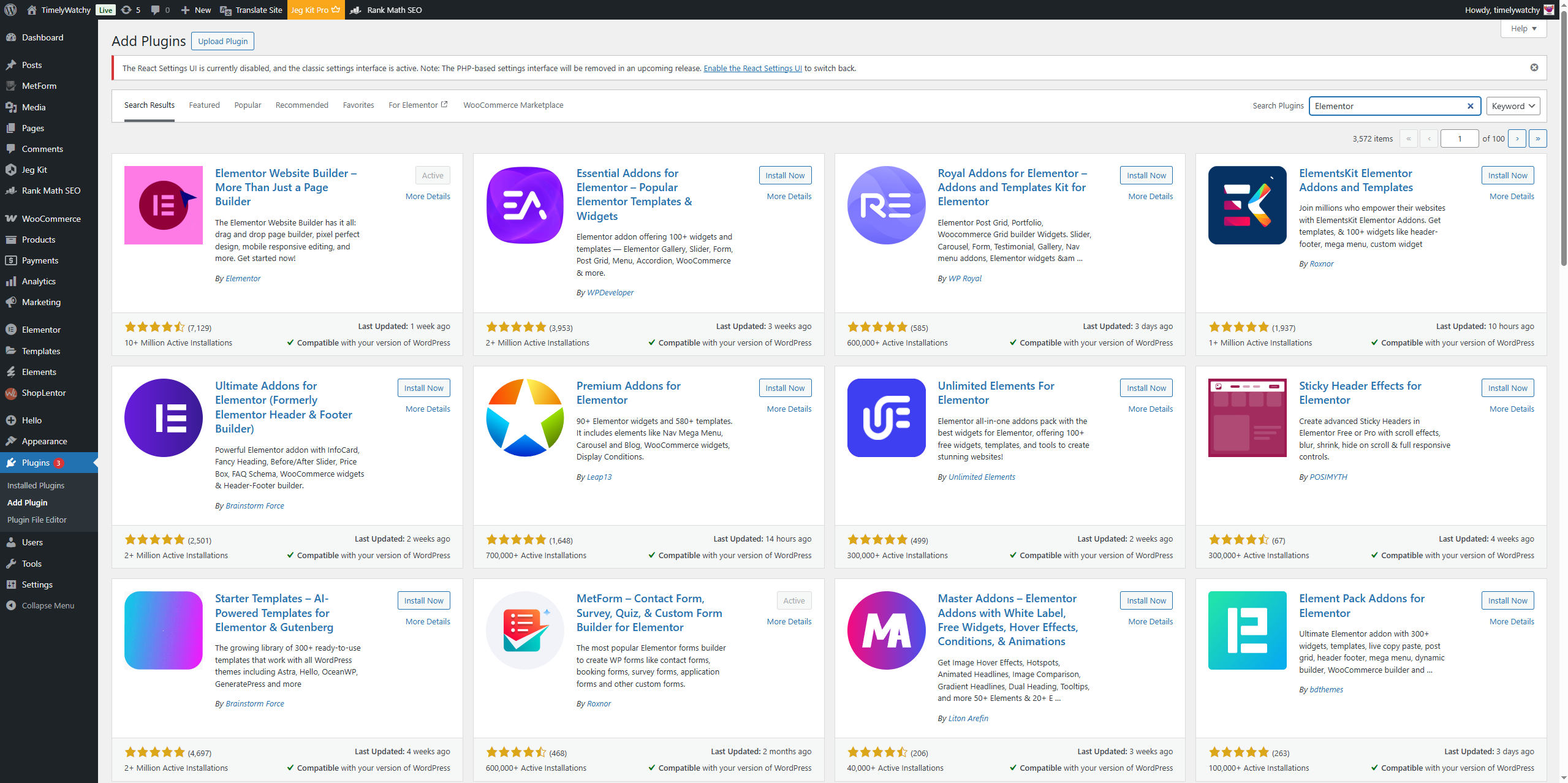The height and width of the screenshot is (783, 1568).
Task: Clear the Elementor search field
Action: pyautogui.click(x=1469, y=106)
